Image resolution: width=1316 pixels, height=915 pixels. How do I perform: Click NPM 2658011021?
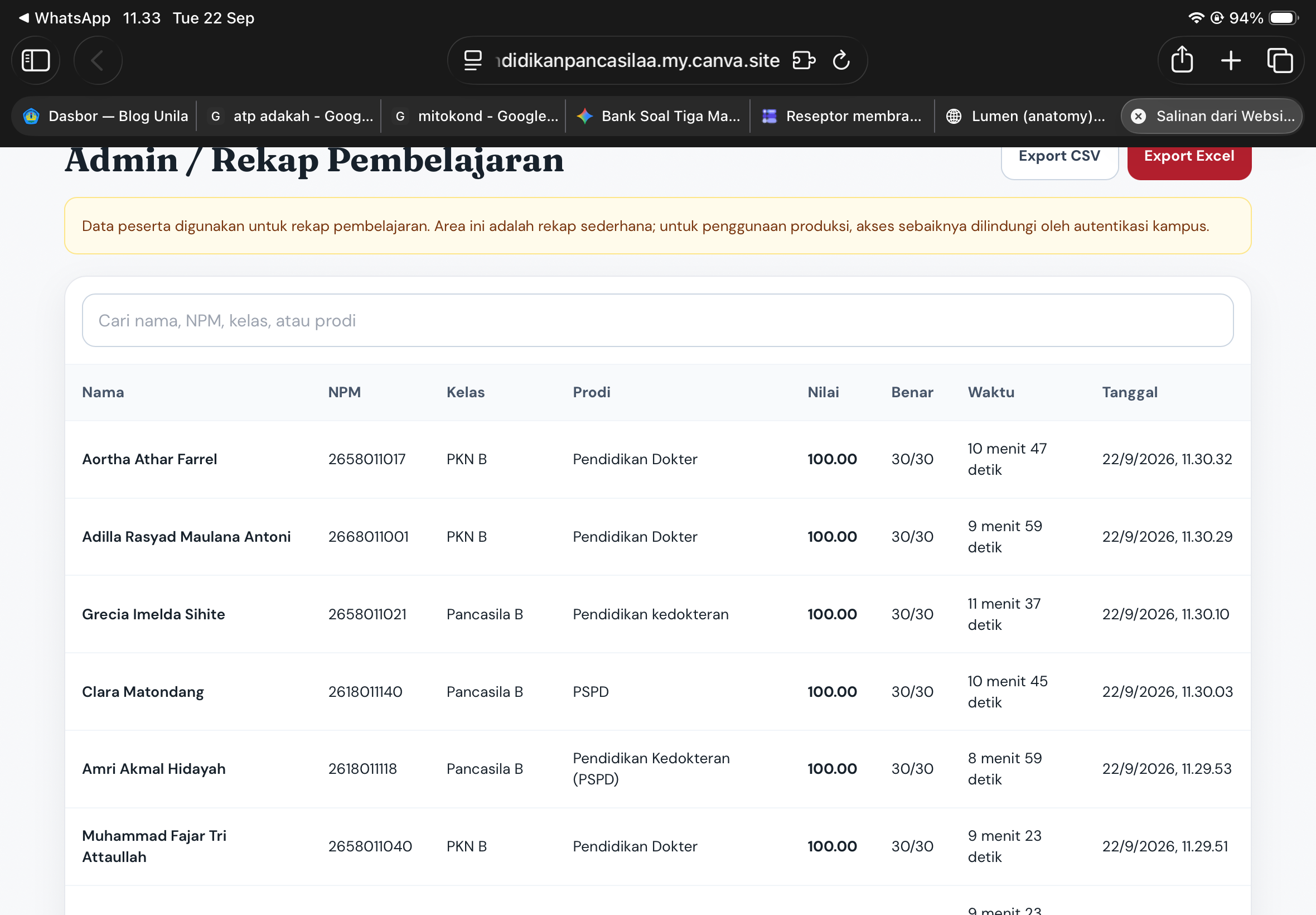(367, 614)
